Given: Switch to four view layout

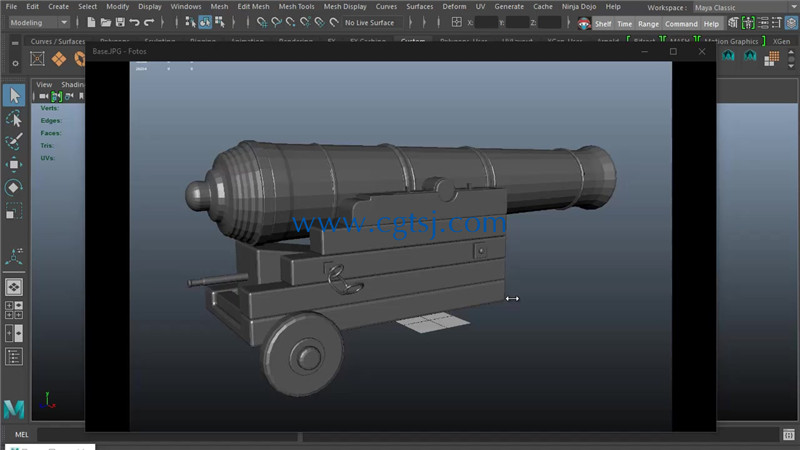Looking at the screenshot, I should tap(14, 310).
